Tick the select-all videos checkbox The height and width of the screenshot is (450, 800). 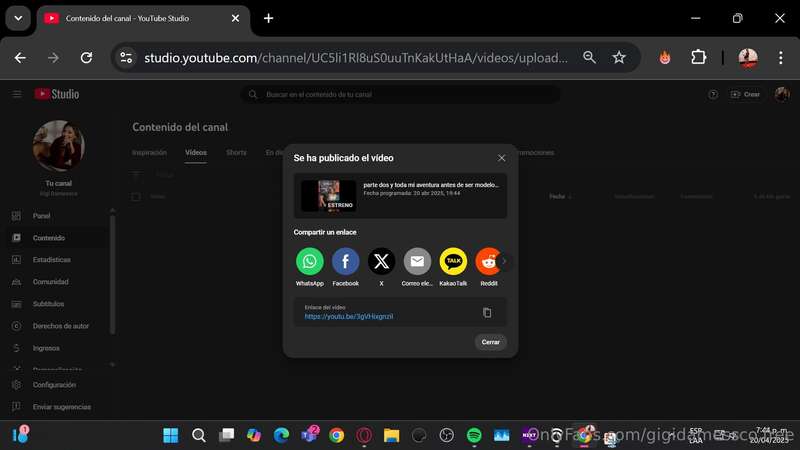[x=136, y=196]
